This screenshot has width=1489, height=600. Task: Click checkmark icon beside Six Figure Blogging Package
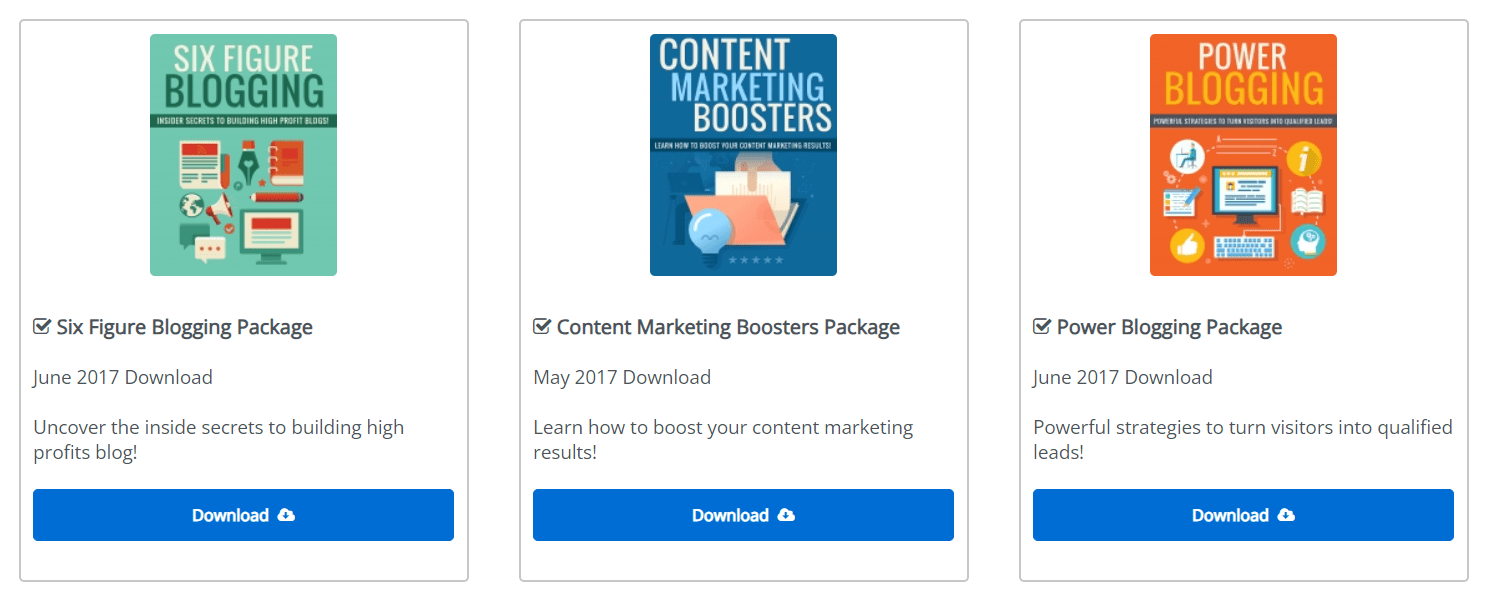point(42,327)
